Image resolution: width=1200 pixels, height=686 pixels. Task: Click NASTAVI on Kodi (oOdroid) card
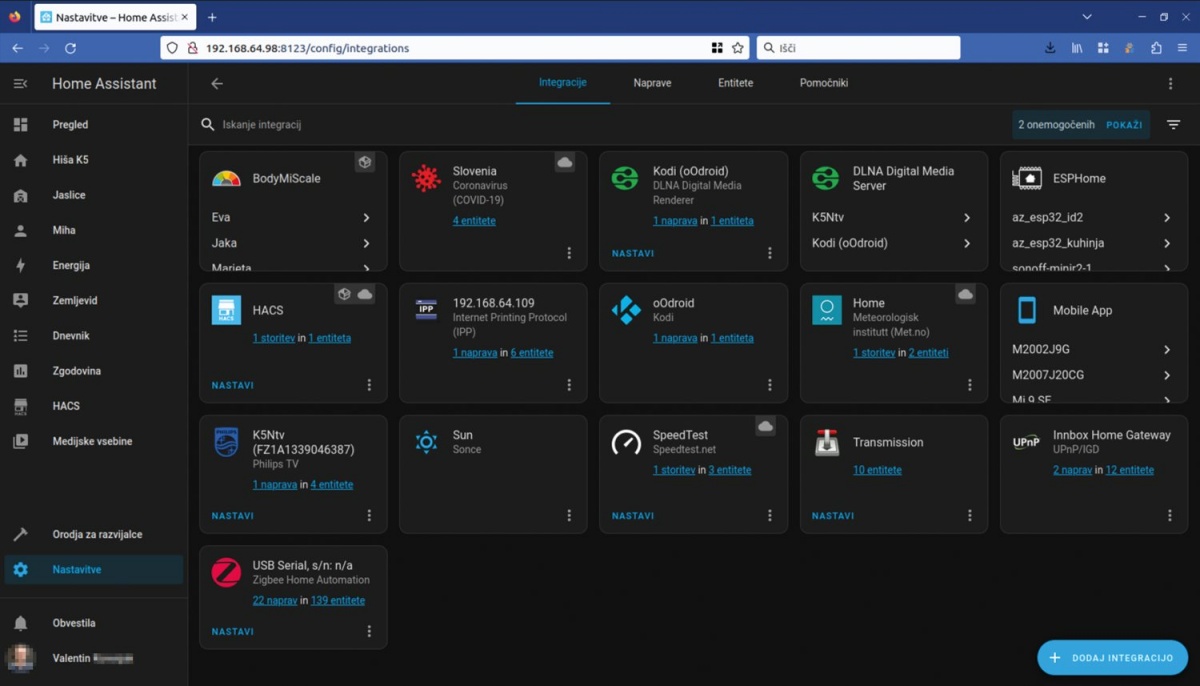click(x=633, y=254)
